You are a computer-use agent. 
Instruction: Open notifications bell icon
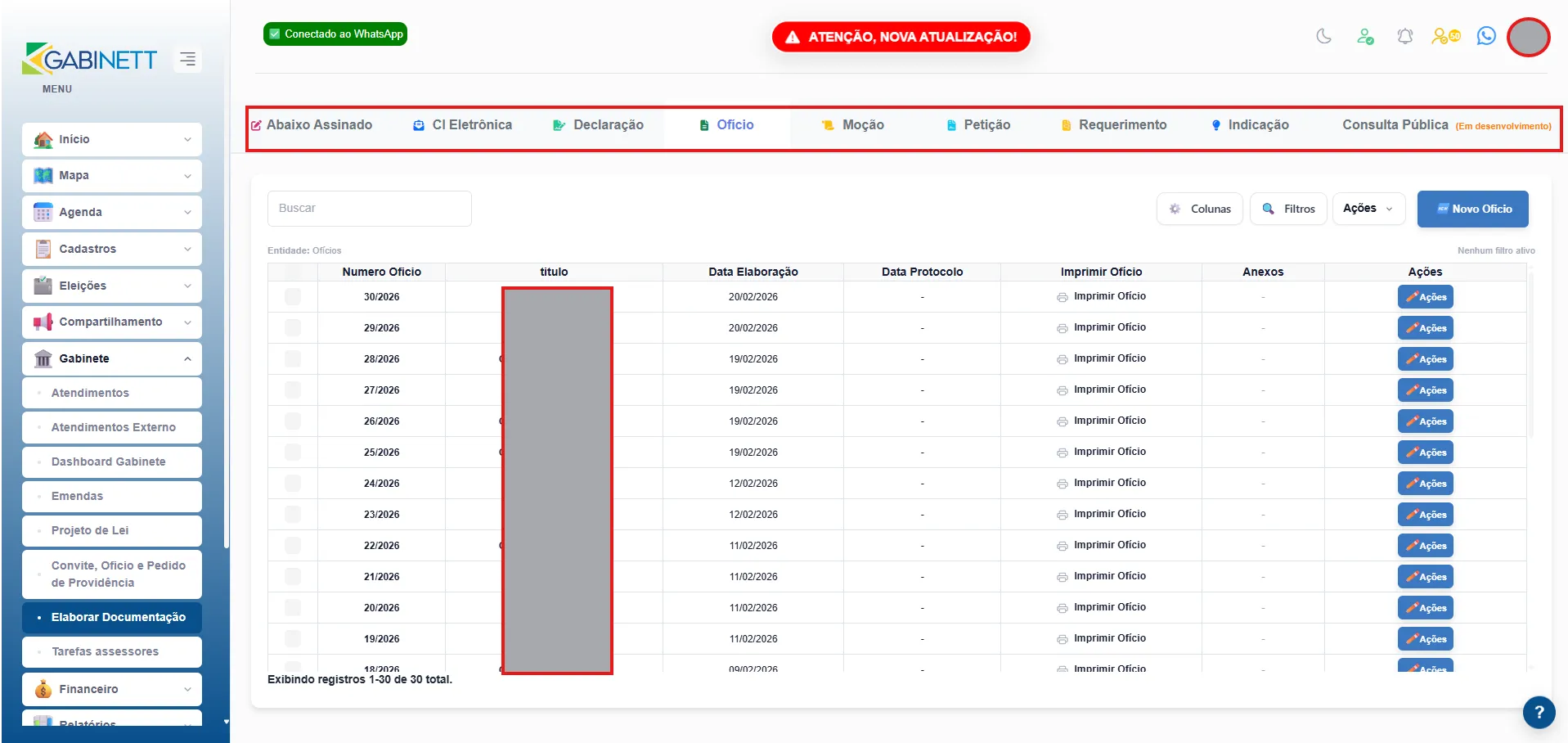pyautogui.click(x=1405, y=36)
